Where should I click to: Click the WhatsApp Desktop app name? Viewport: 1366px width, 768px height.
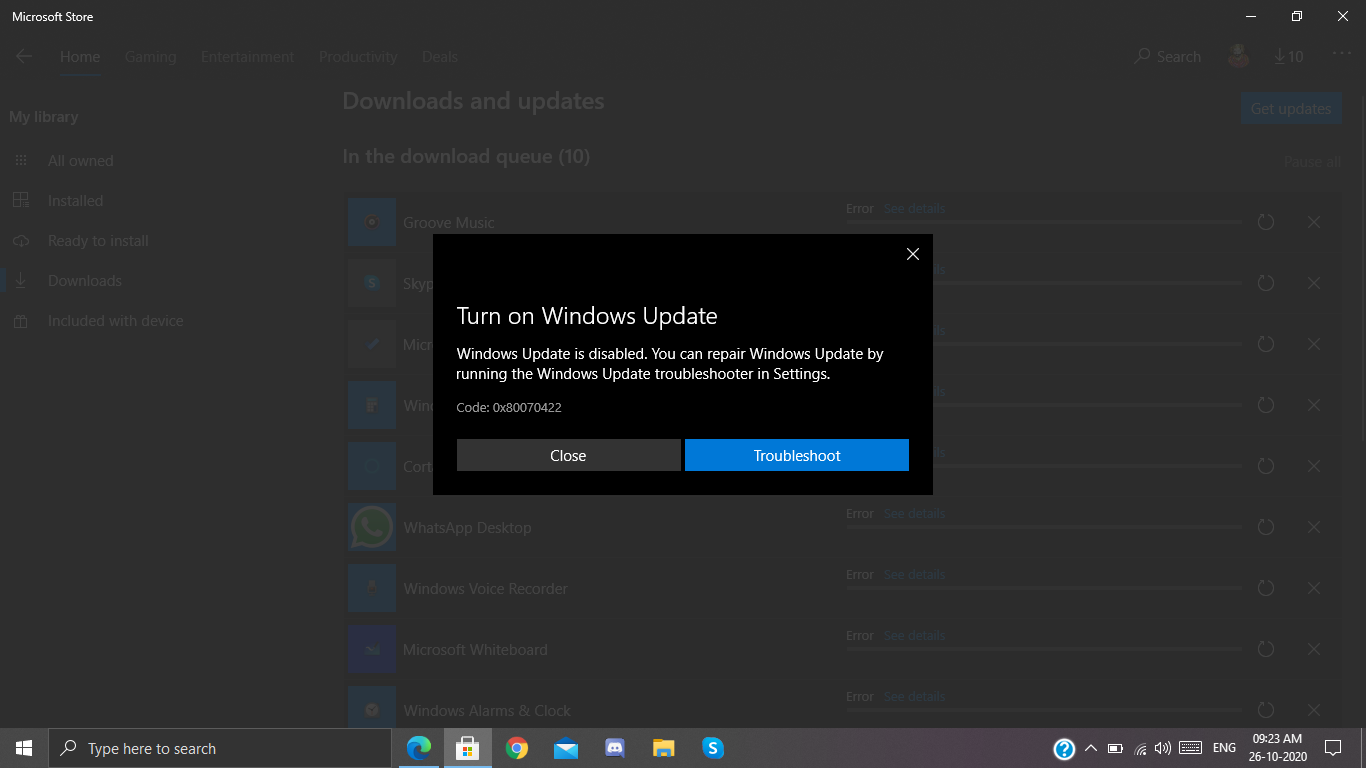click(467, 528)
